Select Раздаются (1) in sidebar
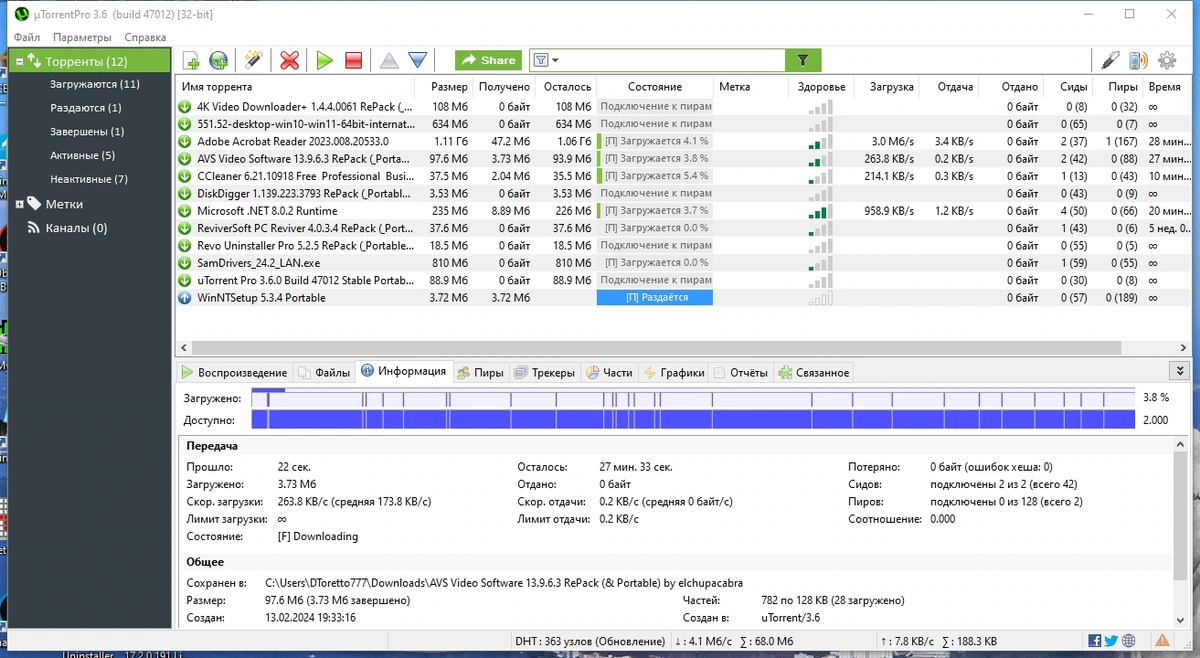 86,108
